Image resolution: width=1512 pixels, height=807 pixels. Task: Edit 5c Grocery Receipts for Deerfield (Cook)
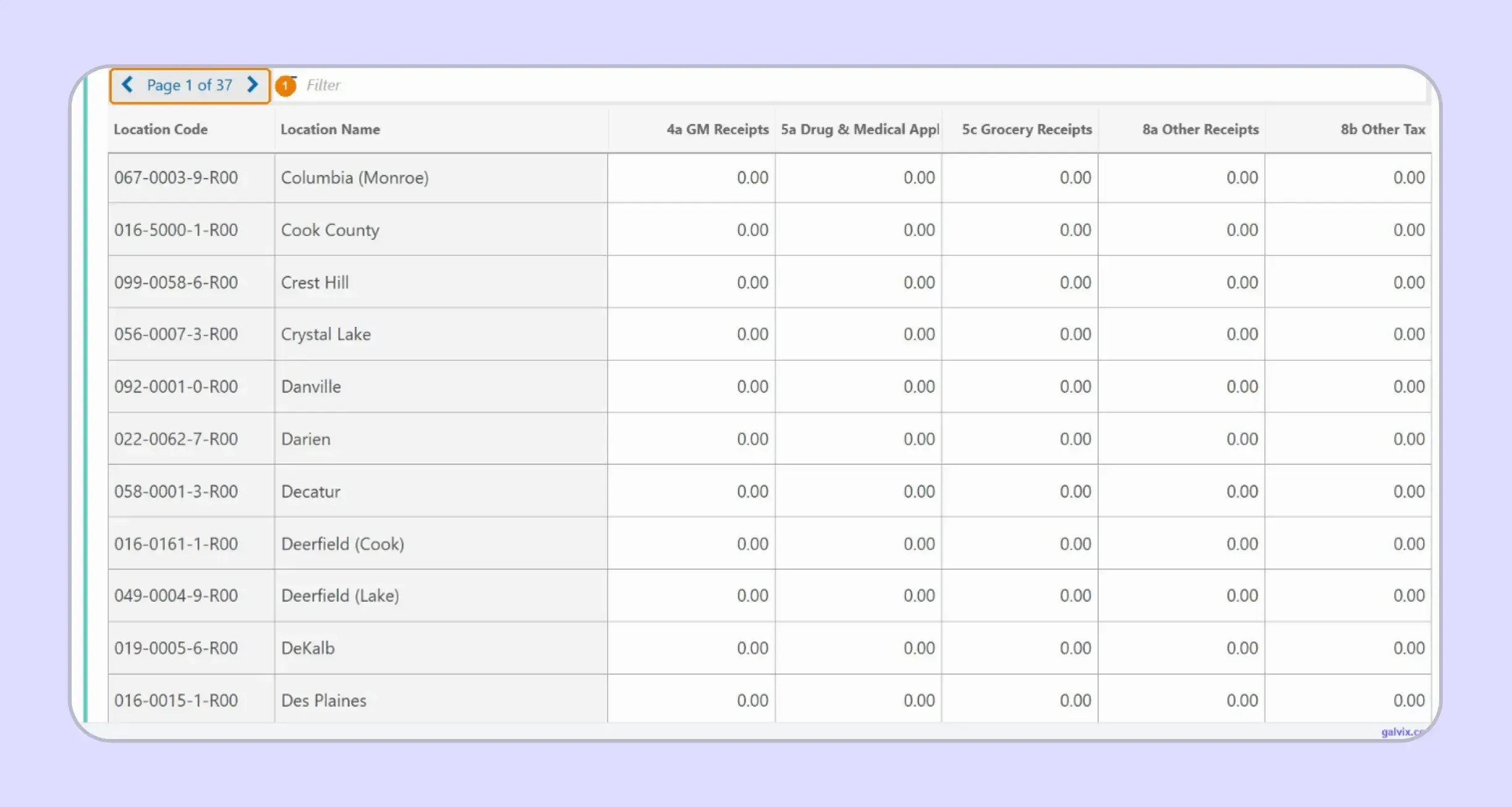1020,544
